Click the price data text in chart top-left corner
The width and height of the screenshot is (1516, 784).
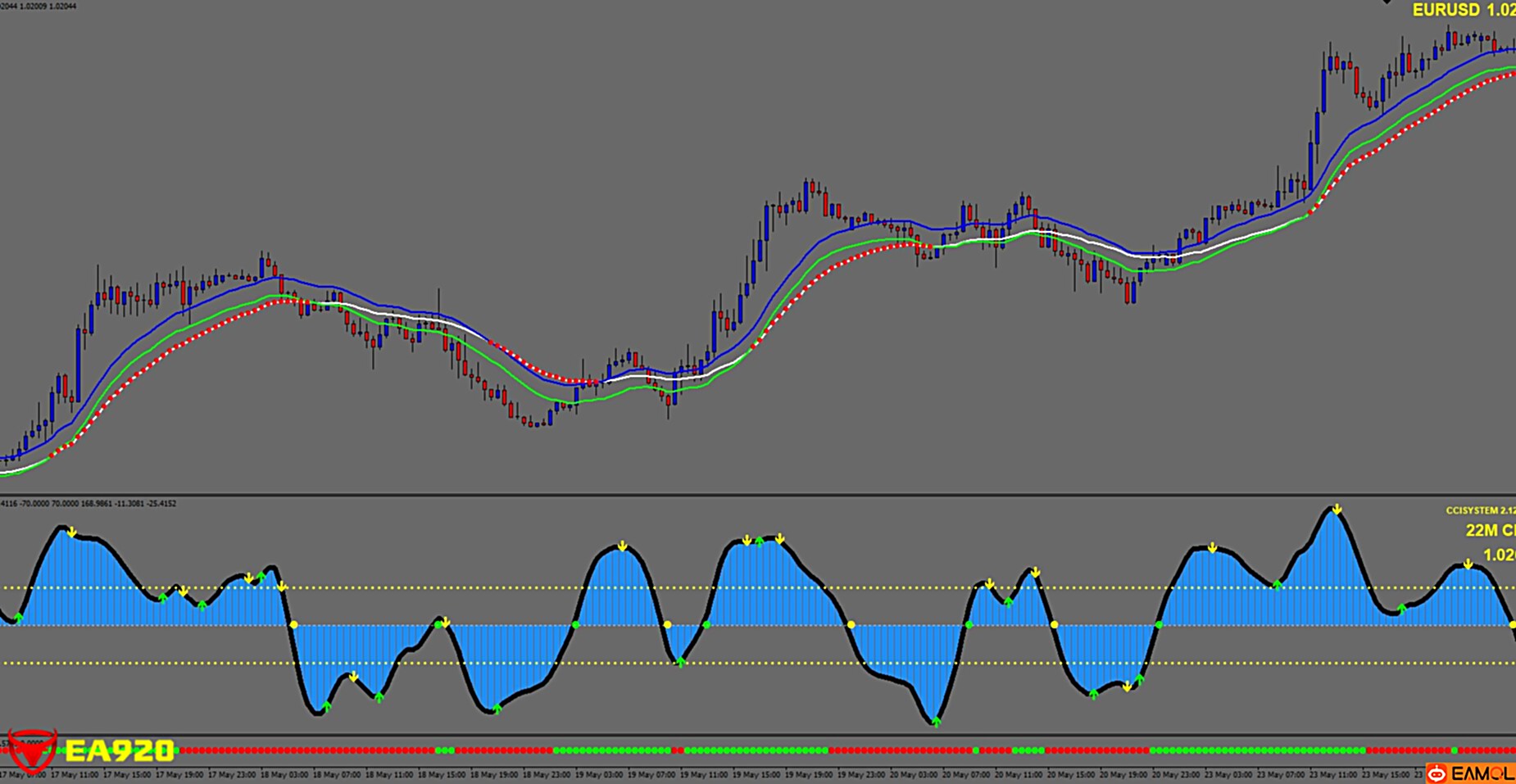tap(39, 6)
